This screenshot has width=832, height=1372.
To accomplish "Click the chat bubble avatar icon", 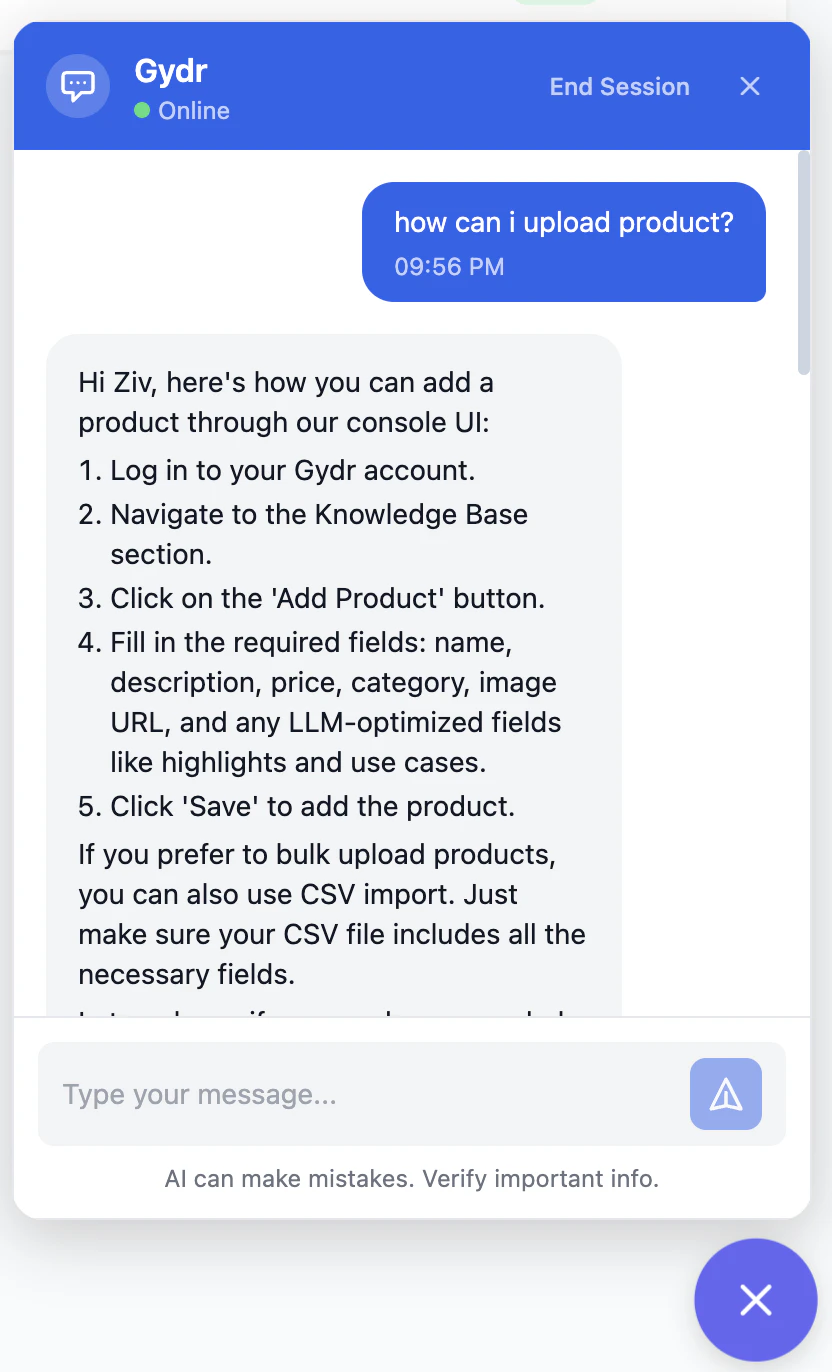I will pyautogui.click(x=78, y=86).
